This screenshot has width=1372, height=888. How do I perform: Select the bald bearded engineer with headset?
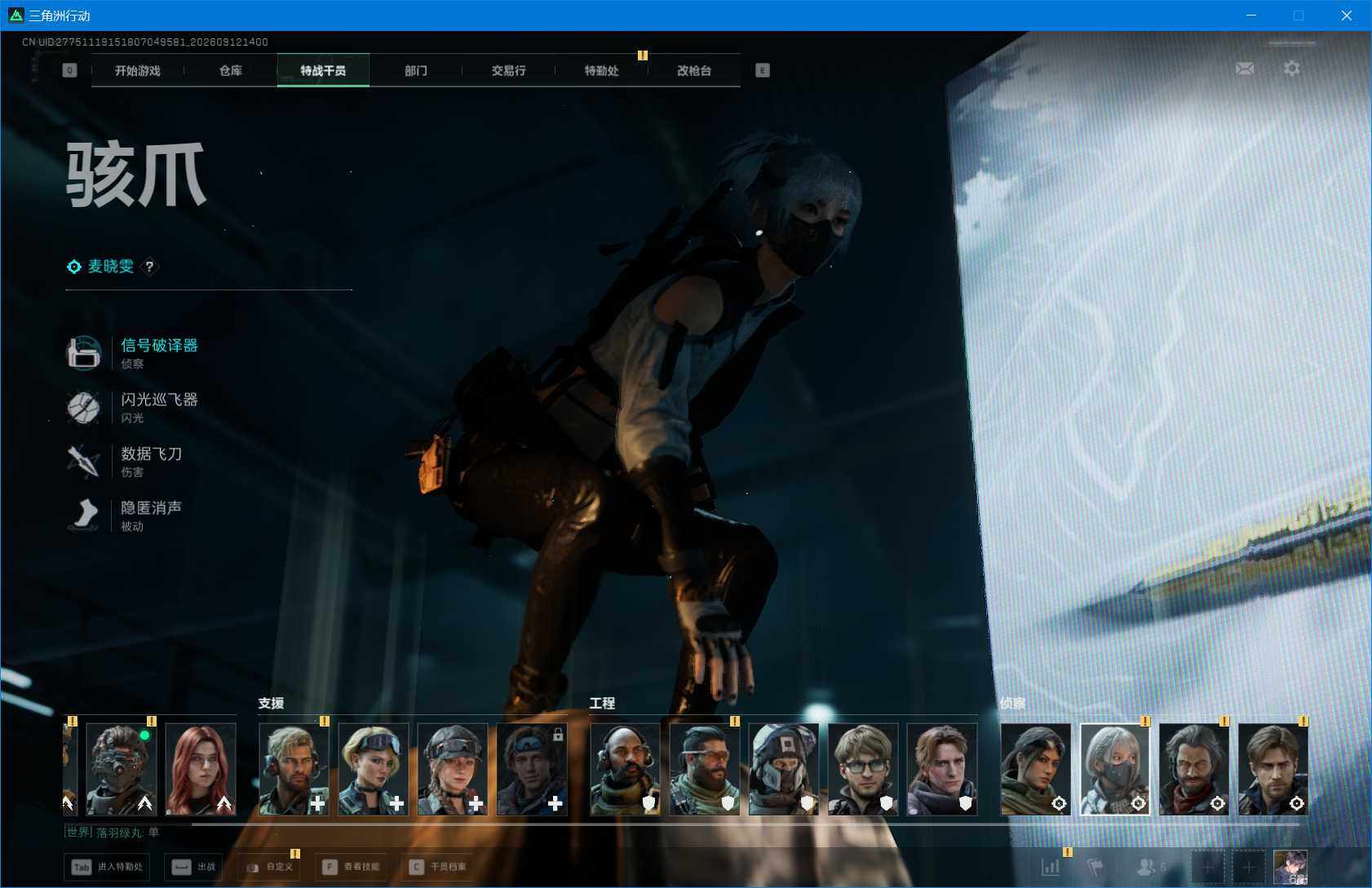pyautogui.click(x=625, y=769)
